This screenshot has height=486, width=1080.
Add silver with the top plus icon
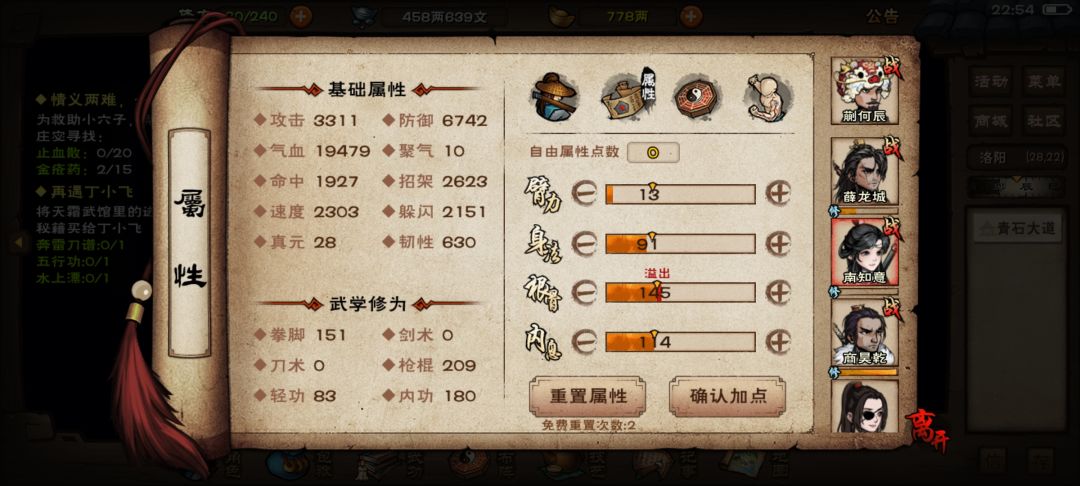click(x=691, y=16)
